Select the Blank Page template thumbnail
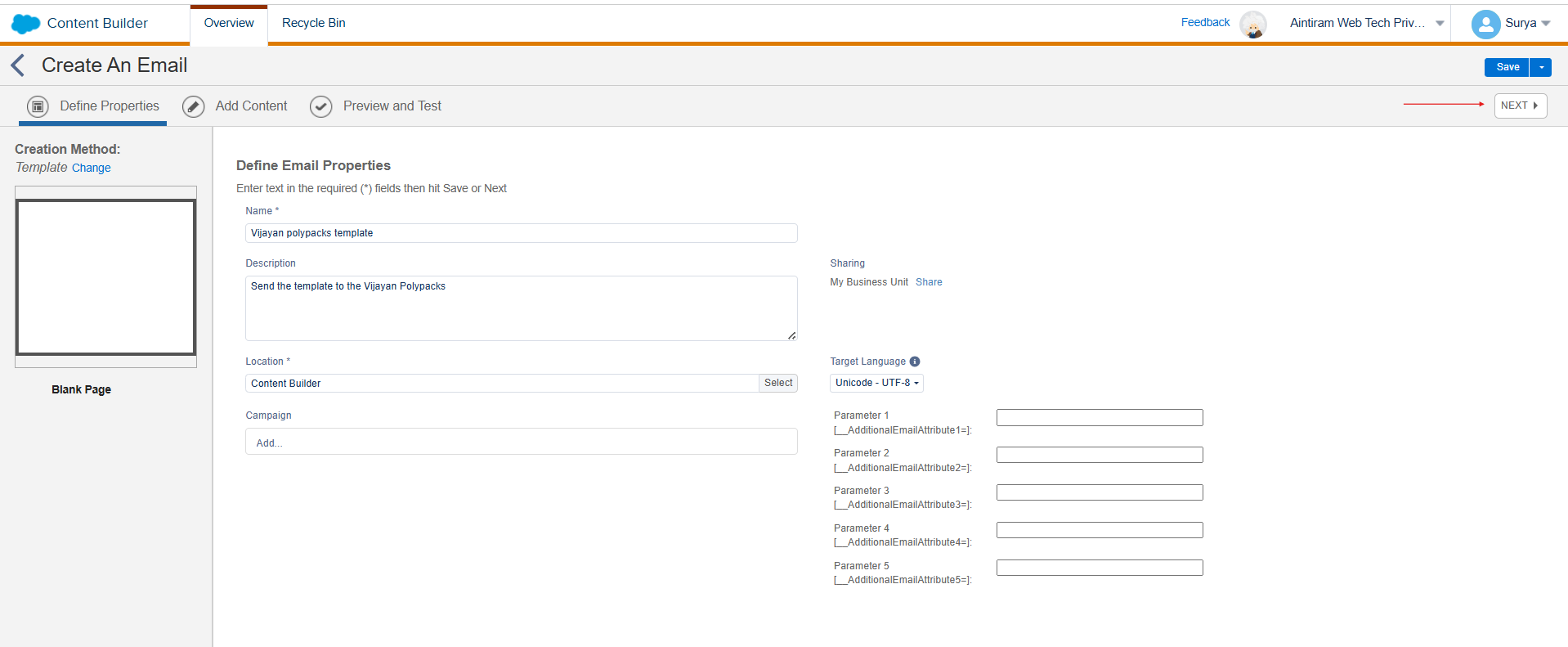This screenshot has width=1568, height=647. (x=105, y=277)
